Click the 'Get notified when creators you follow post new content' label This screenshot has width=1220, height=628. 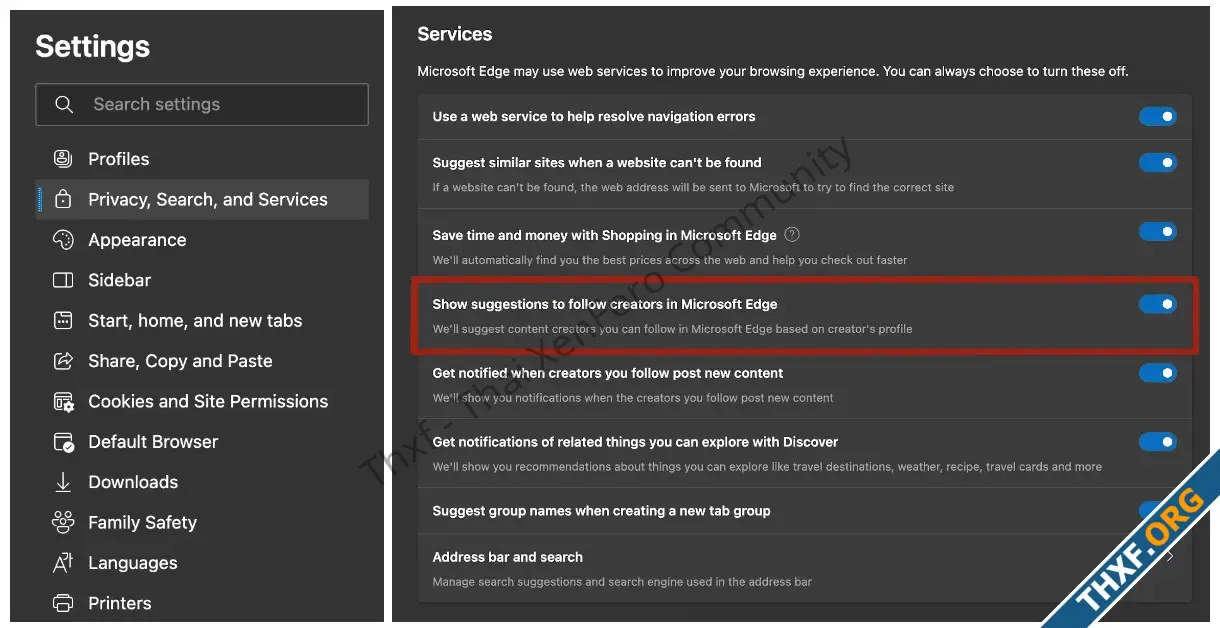point(608,373)
